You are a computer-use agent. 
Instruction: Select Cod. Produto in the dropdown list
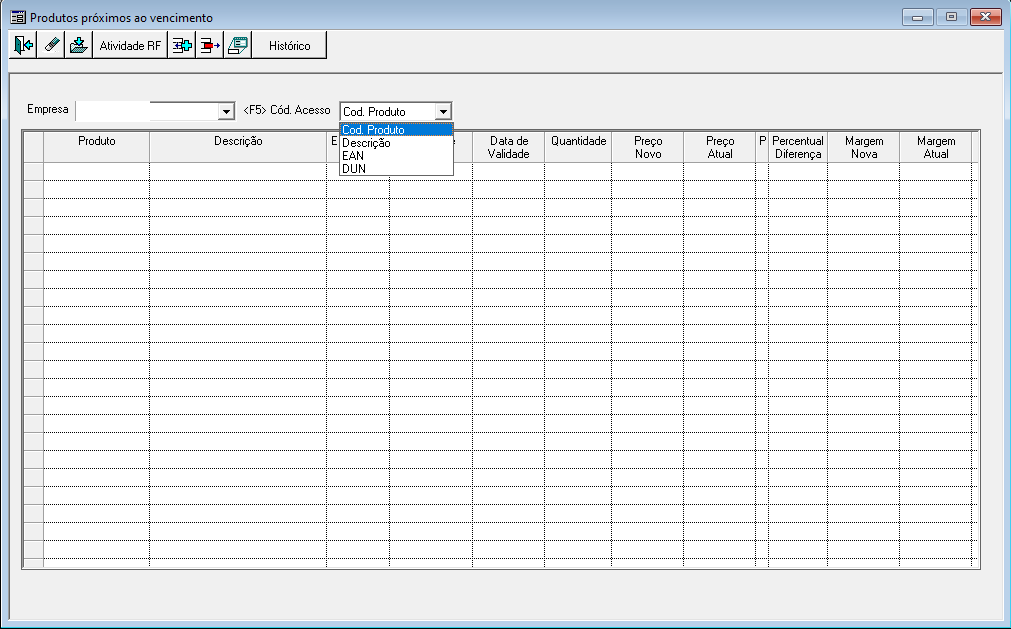(397, 130)
